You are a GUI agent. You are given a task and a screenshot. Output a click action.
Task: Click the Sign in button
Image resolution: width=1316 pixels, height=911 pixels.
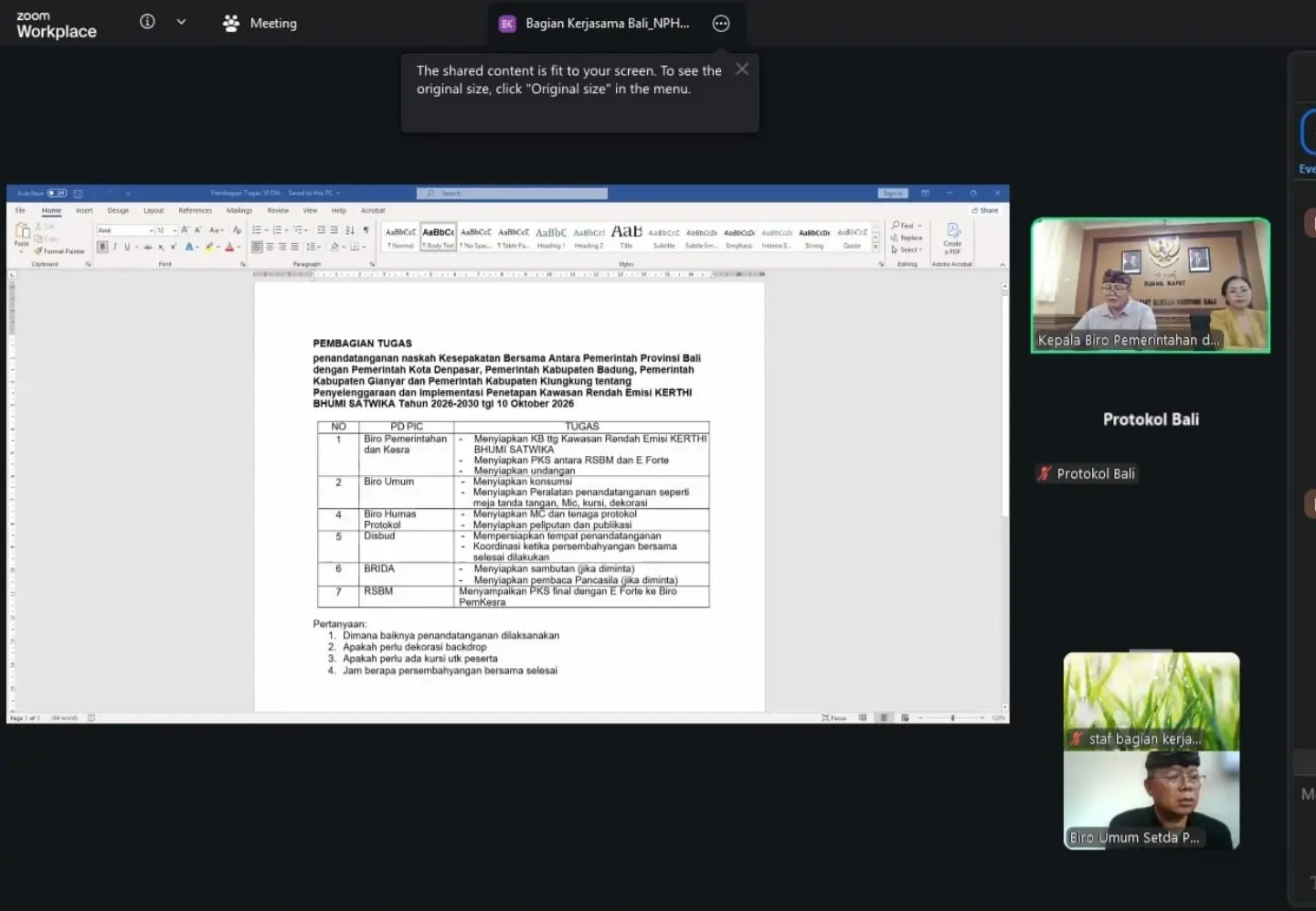click(x=893, y=193)
